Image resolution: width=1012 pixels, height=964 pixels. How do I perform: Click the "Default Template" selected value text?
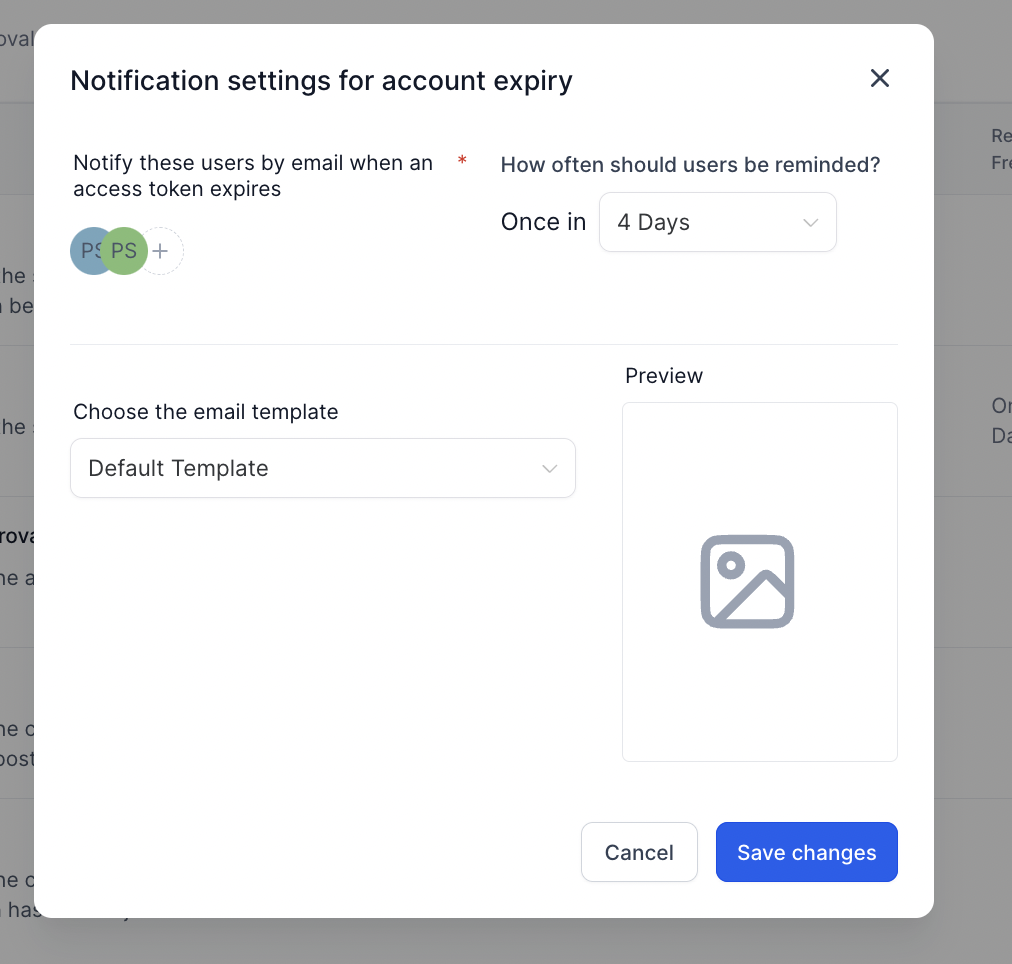179,468
